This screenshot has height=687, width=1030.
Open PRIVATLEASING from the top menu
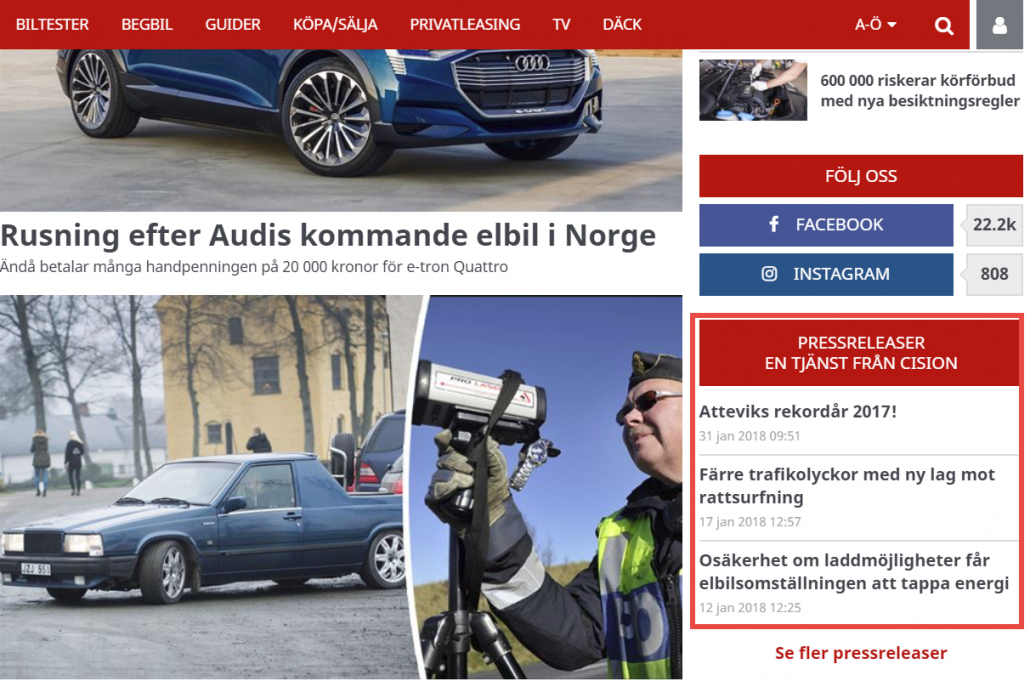tap(464, 25)
